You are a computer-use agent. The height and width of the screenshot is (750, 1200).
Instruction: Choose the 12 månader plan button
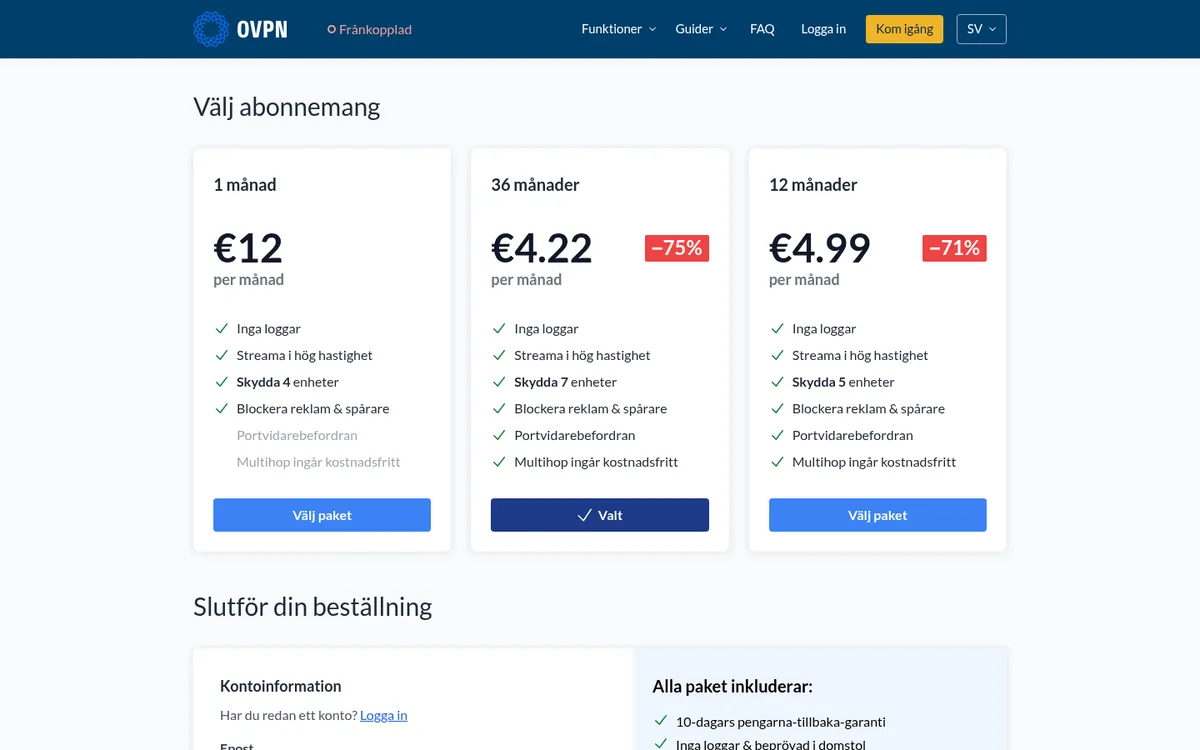click(x=878, y=515)
